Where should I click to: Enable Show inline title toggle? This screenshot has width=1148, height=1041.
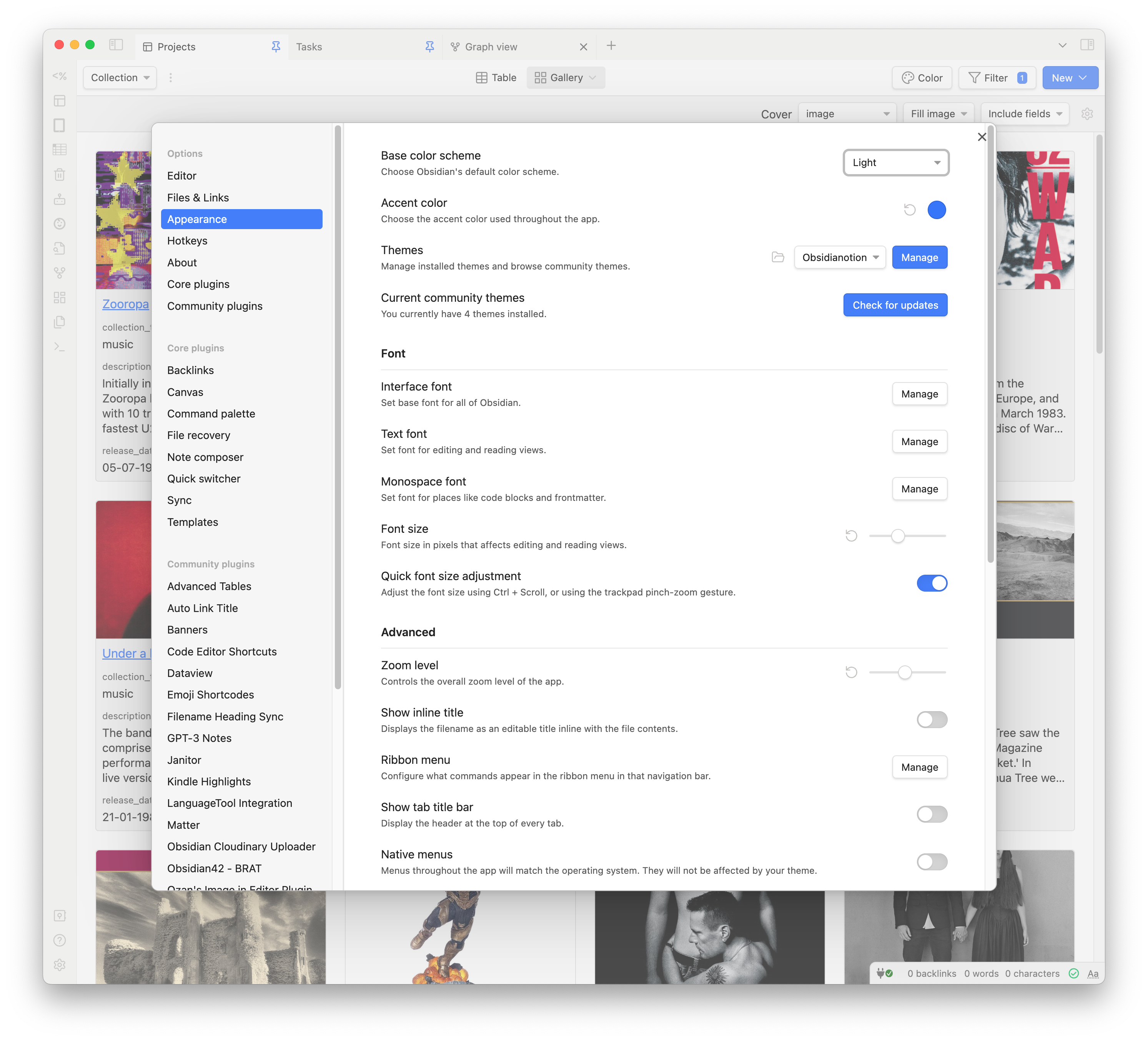pyautogui.click(x=932, y=720)
